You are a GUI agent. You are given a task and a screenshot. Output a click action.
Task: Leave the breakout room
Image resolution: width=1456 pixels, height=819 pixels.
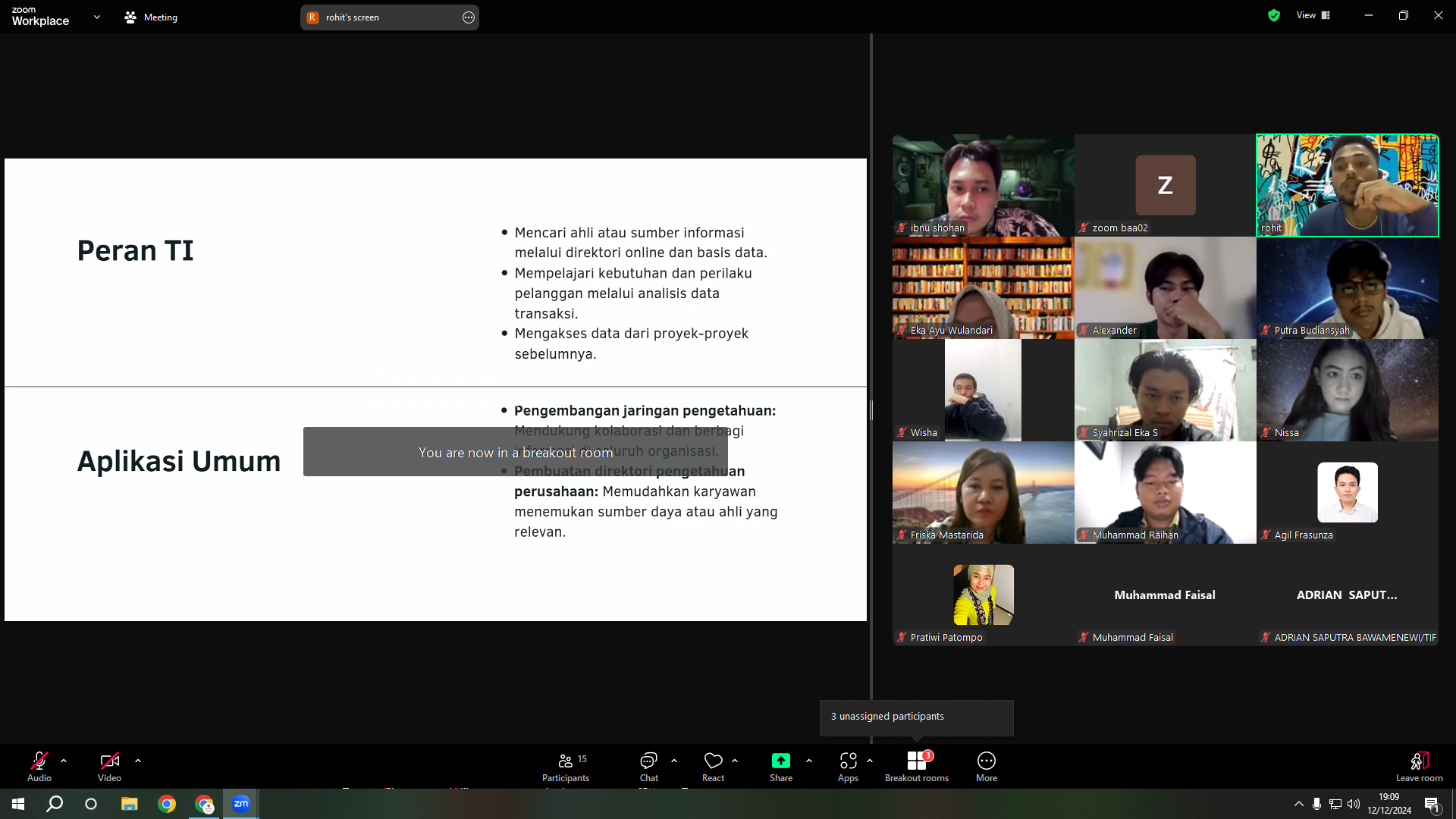(x=1420, y=766)
